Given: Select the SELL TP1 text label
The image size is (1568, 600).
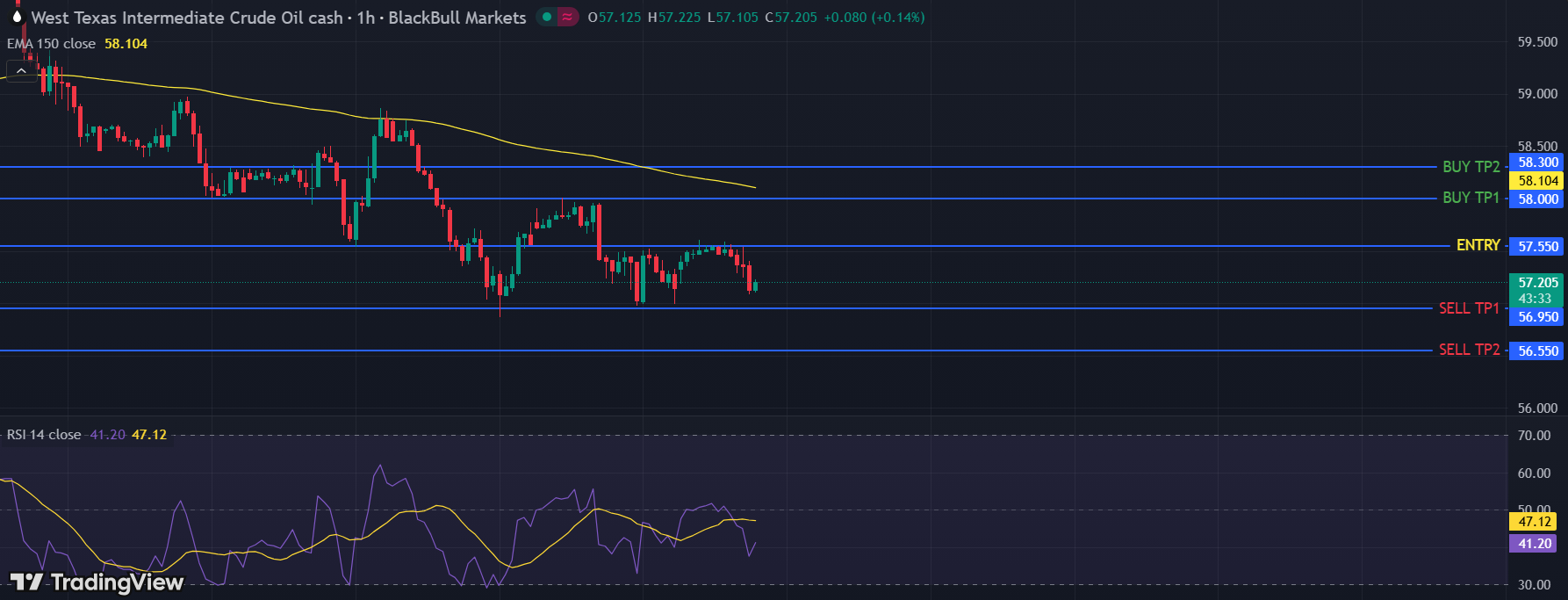Looking at the screenshot, I should pos(1469,308).
